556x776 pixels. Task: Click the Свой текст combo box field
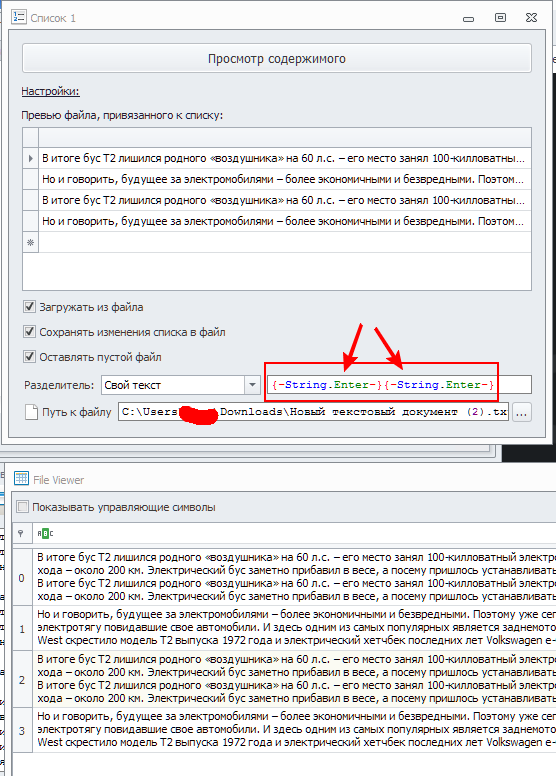[173, 385]
